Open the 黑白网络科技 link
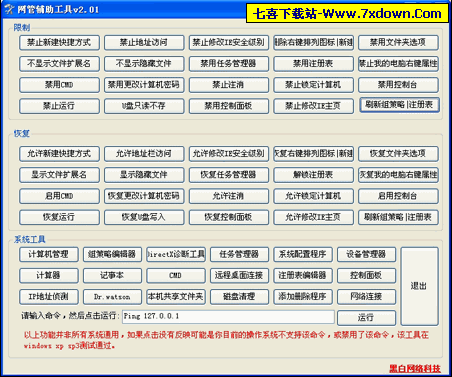 click(415, 368)
